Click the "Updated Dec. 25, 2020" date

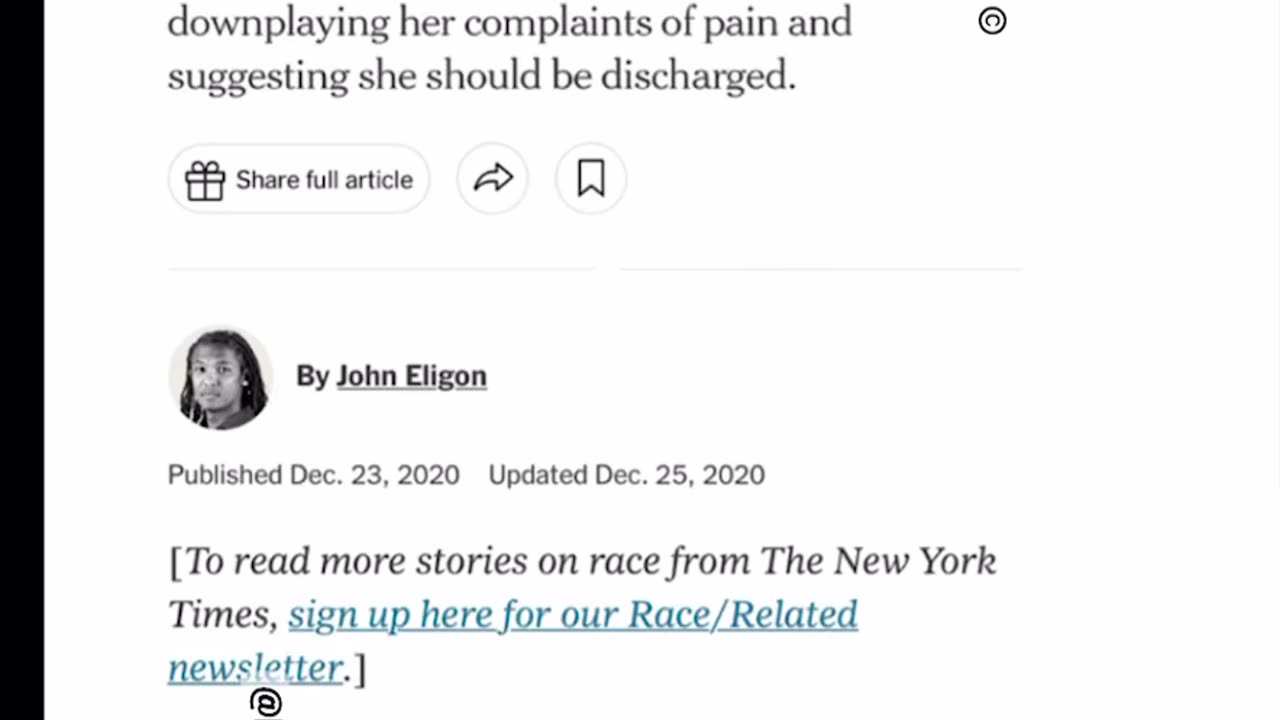pos(626,474)
